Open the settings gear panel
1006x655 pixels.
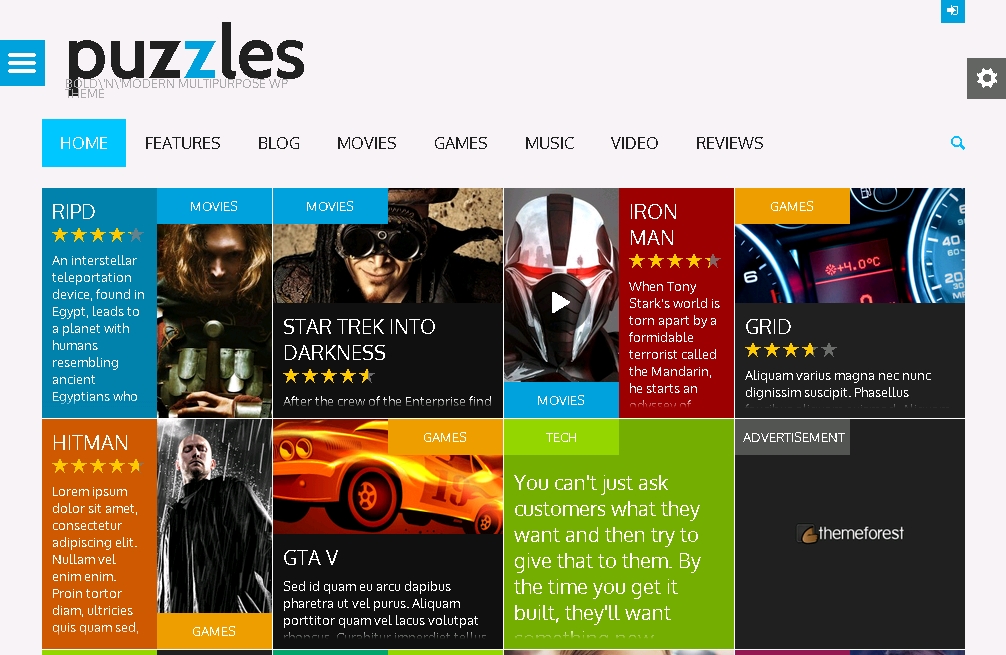[x=987, y=78]
